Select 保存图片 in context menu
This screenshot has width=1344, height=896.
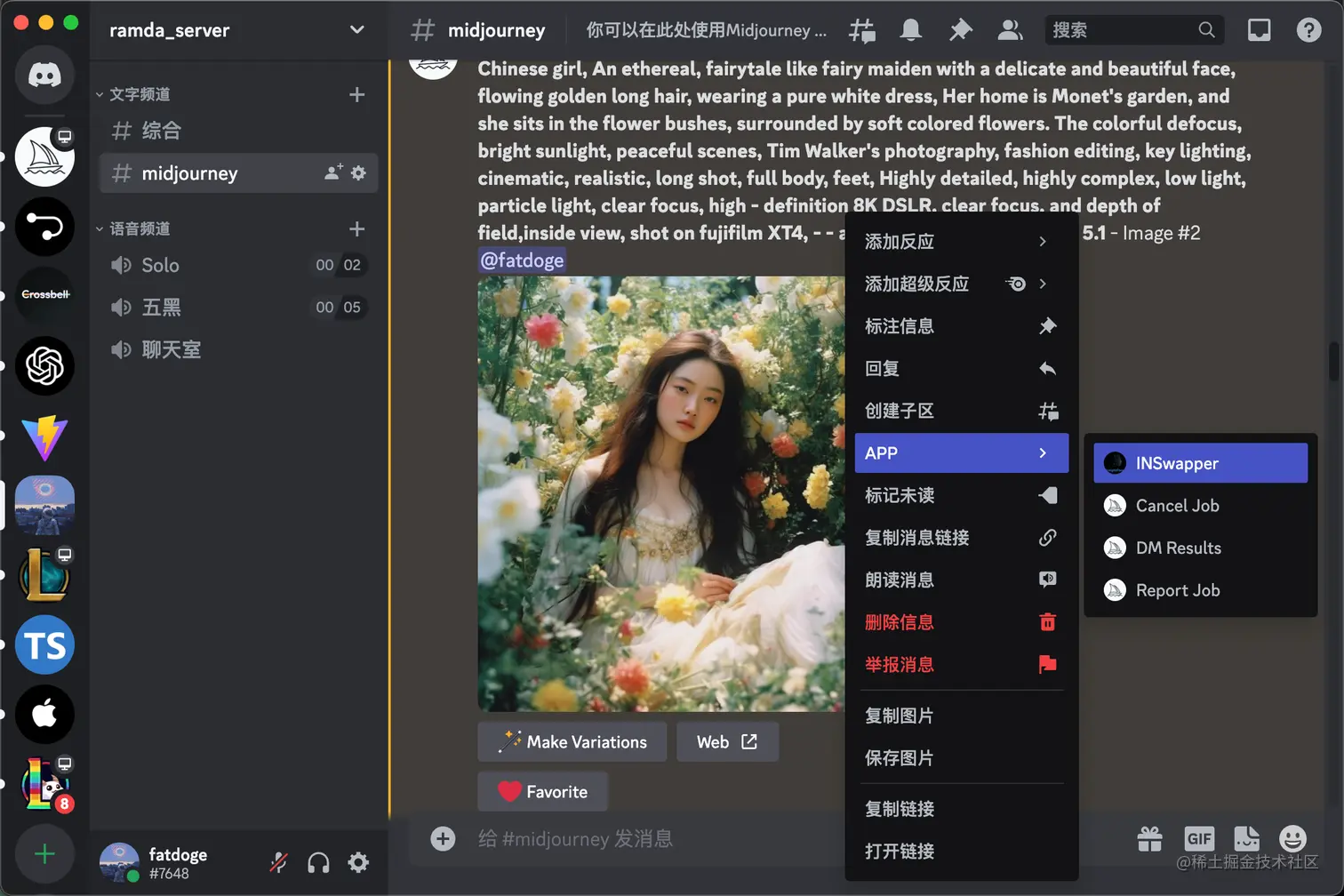961,758
